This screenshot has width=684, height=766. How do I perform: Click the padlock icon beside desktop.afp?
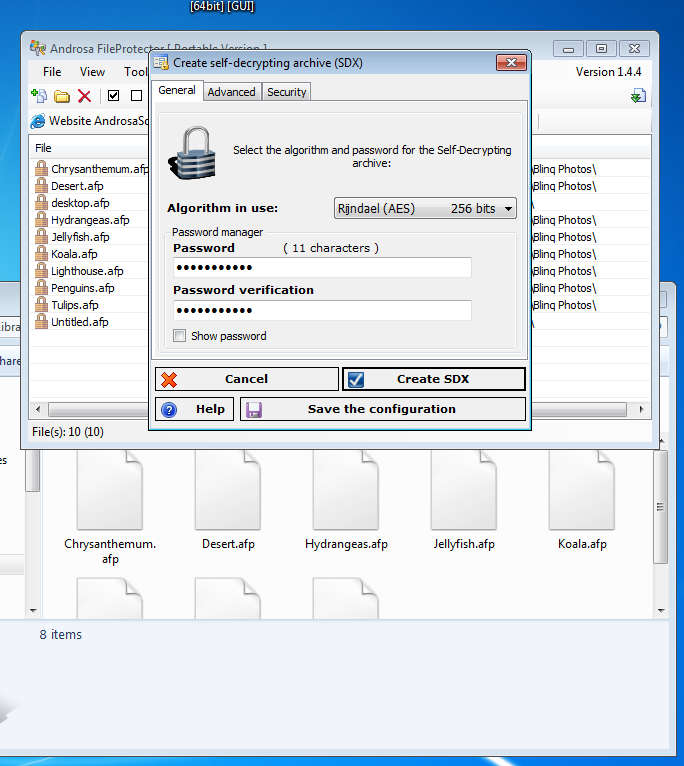pyautogui.click(x=42, y=203)
